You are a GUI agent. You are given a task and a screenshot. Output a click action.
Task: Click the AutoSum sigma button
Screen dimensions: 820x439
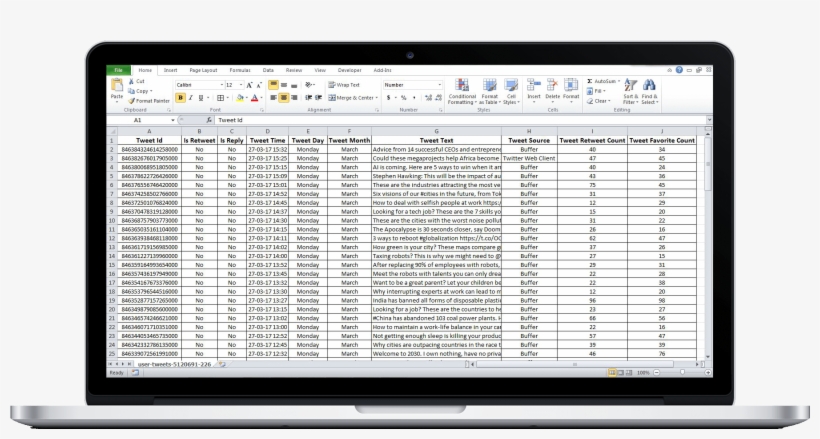pyautogui.click(x=601, y=81)
